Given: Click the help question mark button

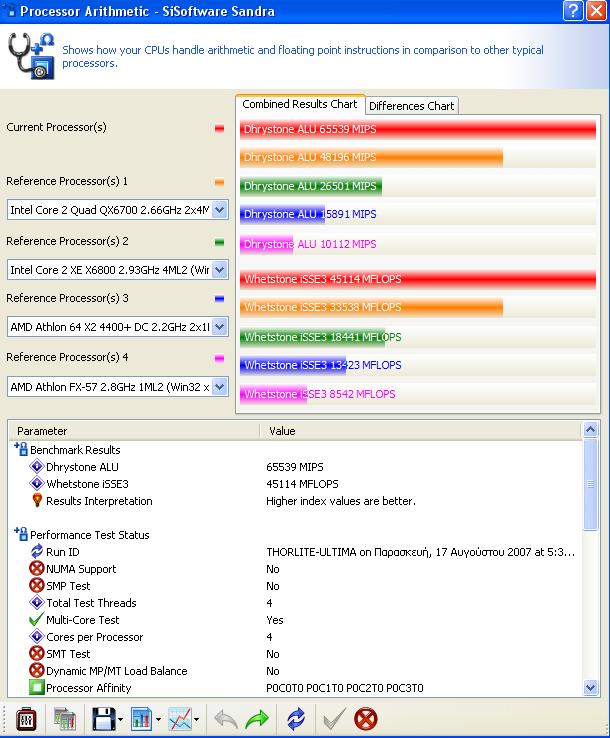Looking at the screenshot, I should (573, 10).
